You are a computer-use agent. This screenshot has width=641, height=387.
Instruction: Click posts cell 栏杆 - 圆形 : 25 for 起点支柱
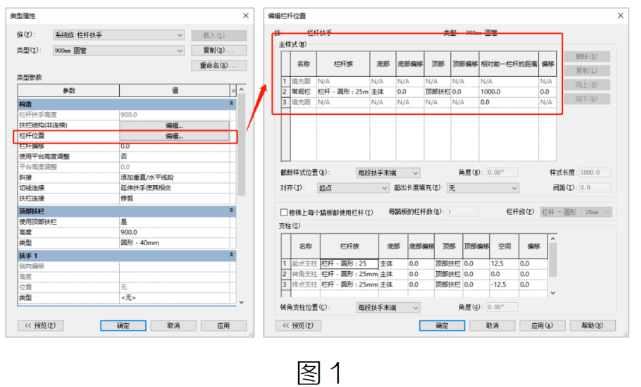click(x=350, y=264)
